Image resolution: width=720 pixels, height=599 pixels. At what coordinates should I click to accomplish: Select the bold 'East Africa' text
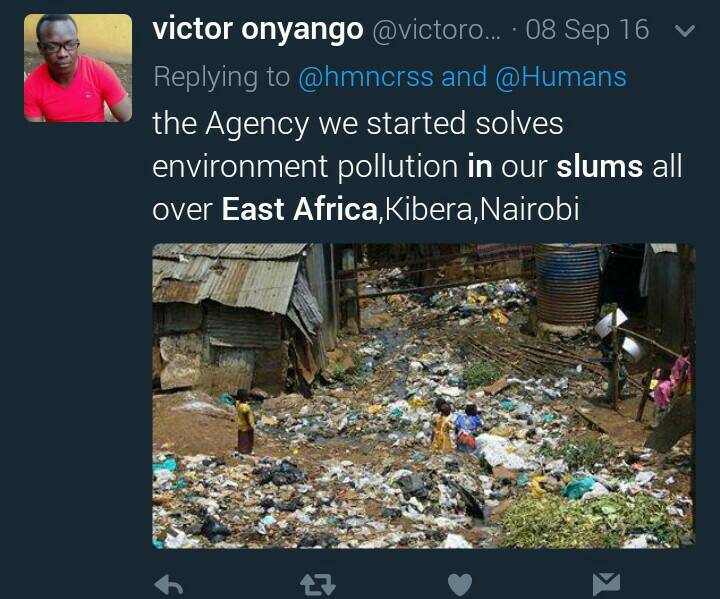tap(299, 209)
